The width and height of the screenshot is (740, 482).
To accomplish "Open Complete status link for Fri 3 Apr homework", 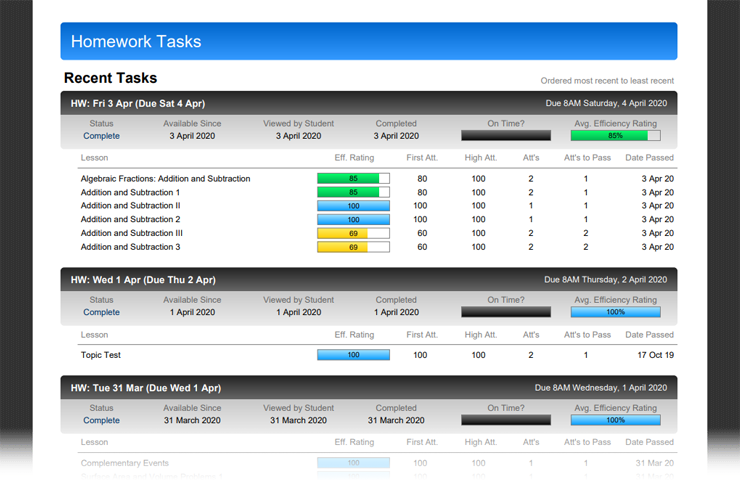I will click(x=101, y=136).
